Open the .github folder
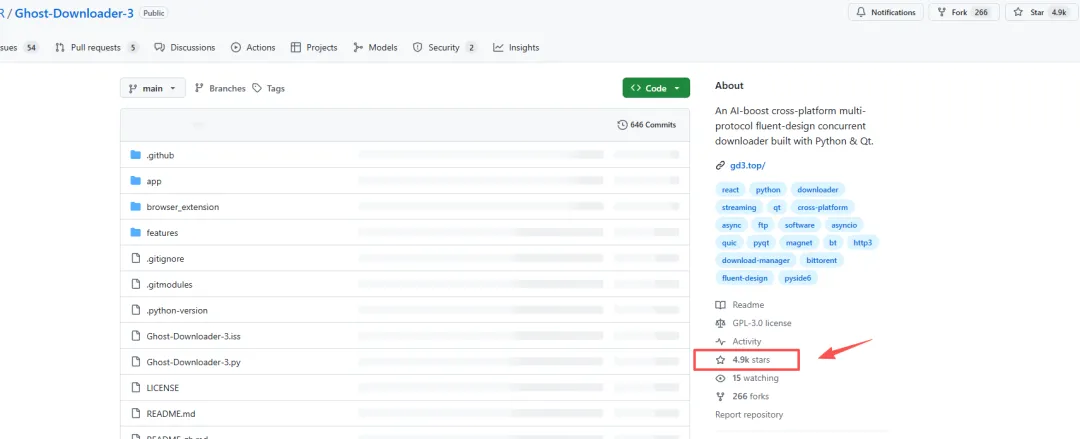This screenshot has height=439, width=1080. (160, 155)
